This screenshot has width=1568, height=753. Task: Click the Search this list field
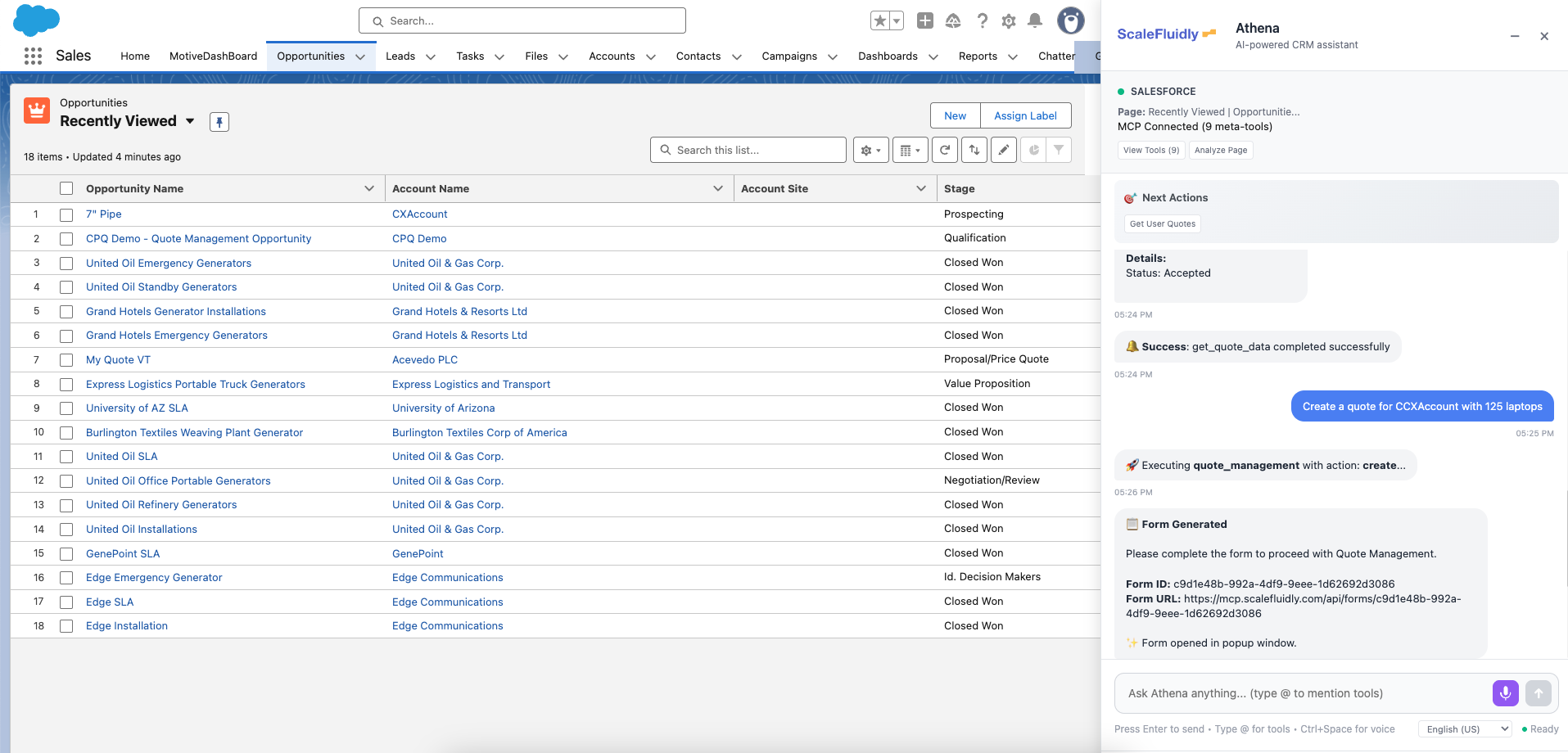coord(748,150)
